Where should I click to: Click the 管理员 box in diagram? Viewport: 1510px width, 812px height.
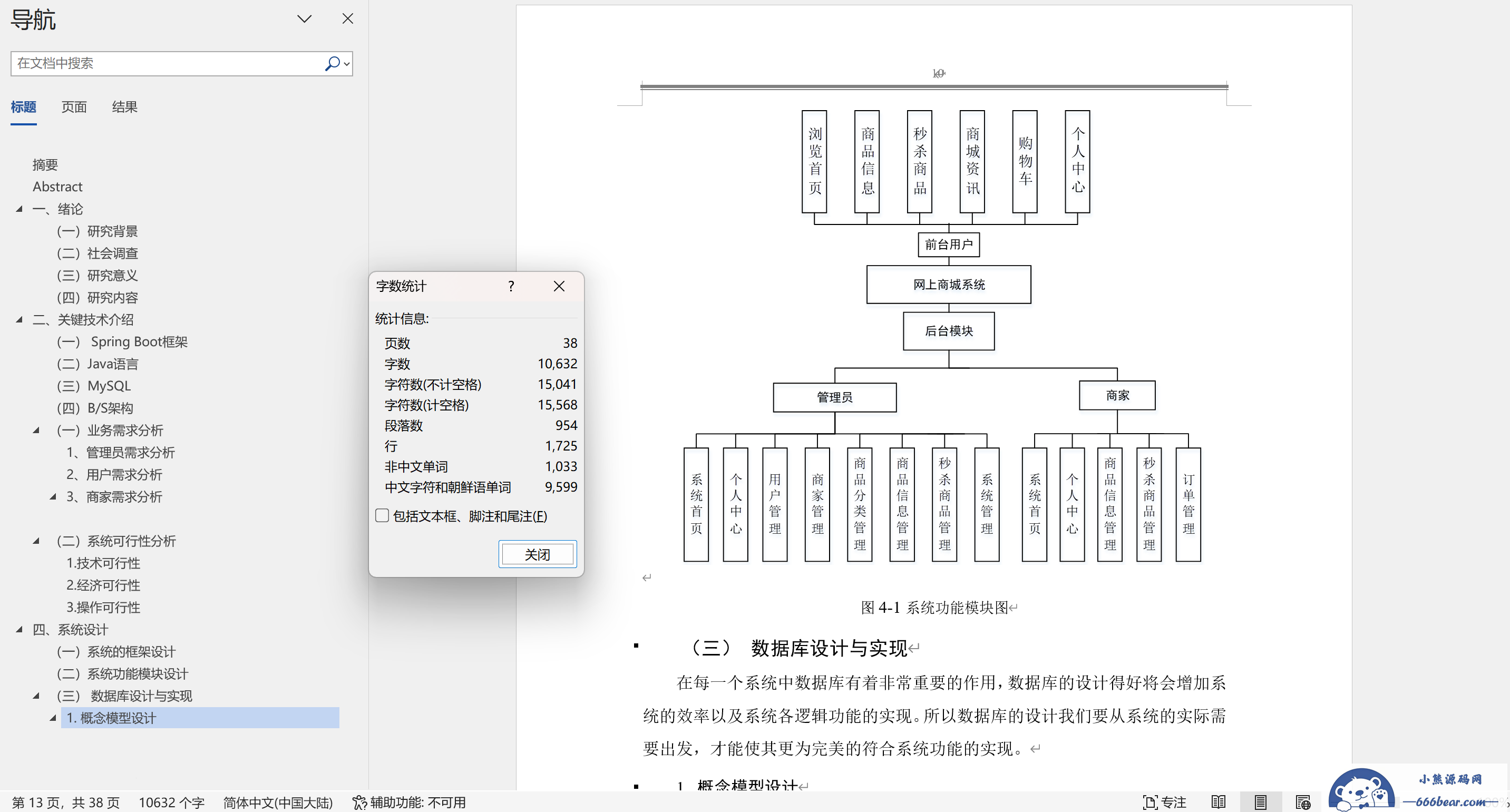point(835,397)
